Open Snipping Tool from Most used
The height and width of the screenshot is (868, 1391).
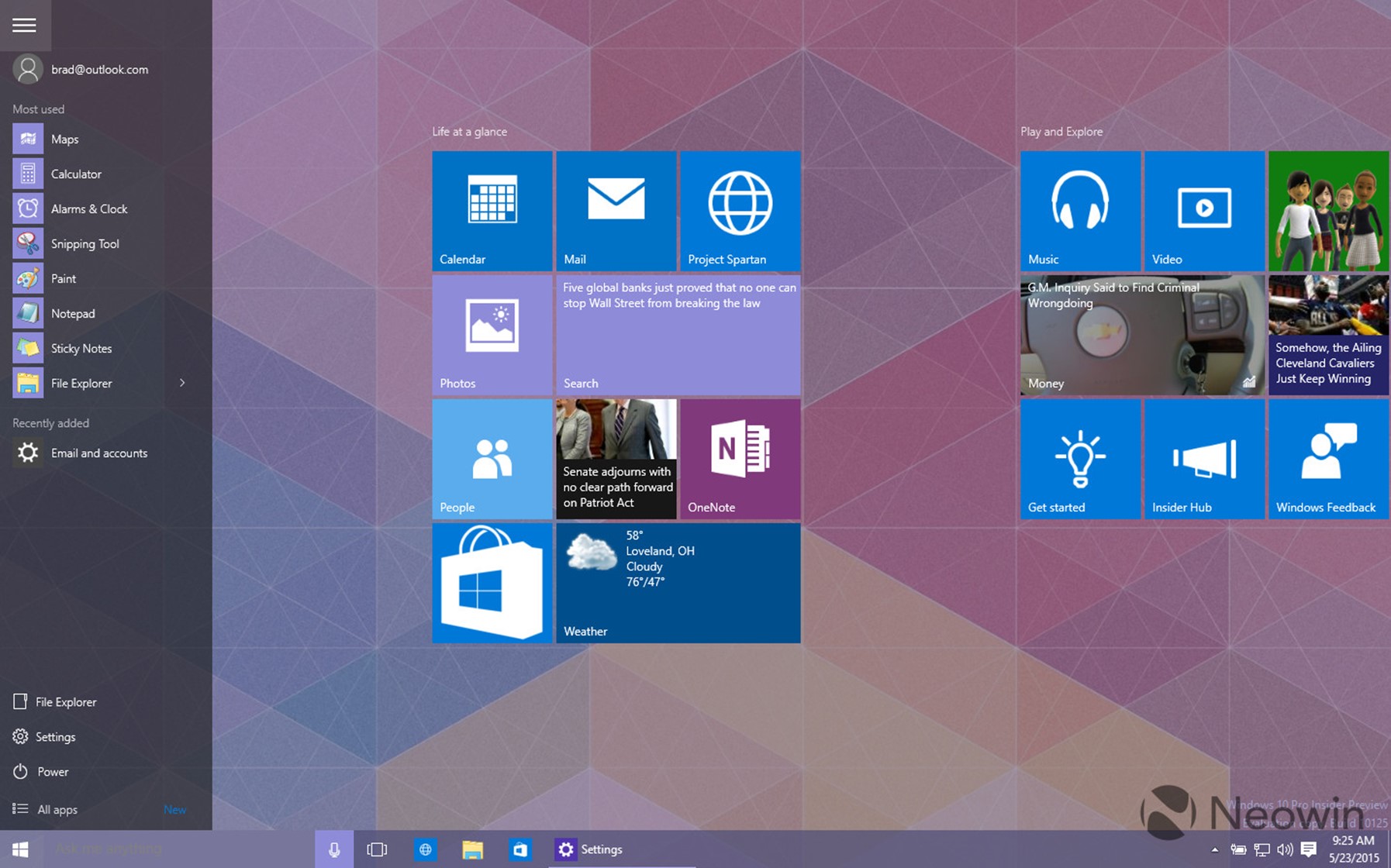[85, 244]
